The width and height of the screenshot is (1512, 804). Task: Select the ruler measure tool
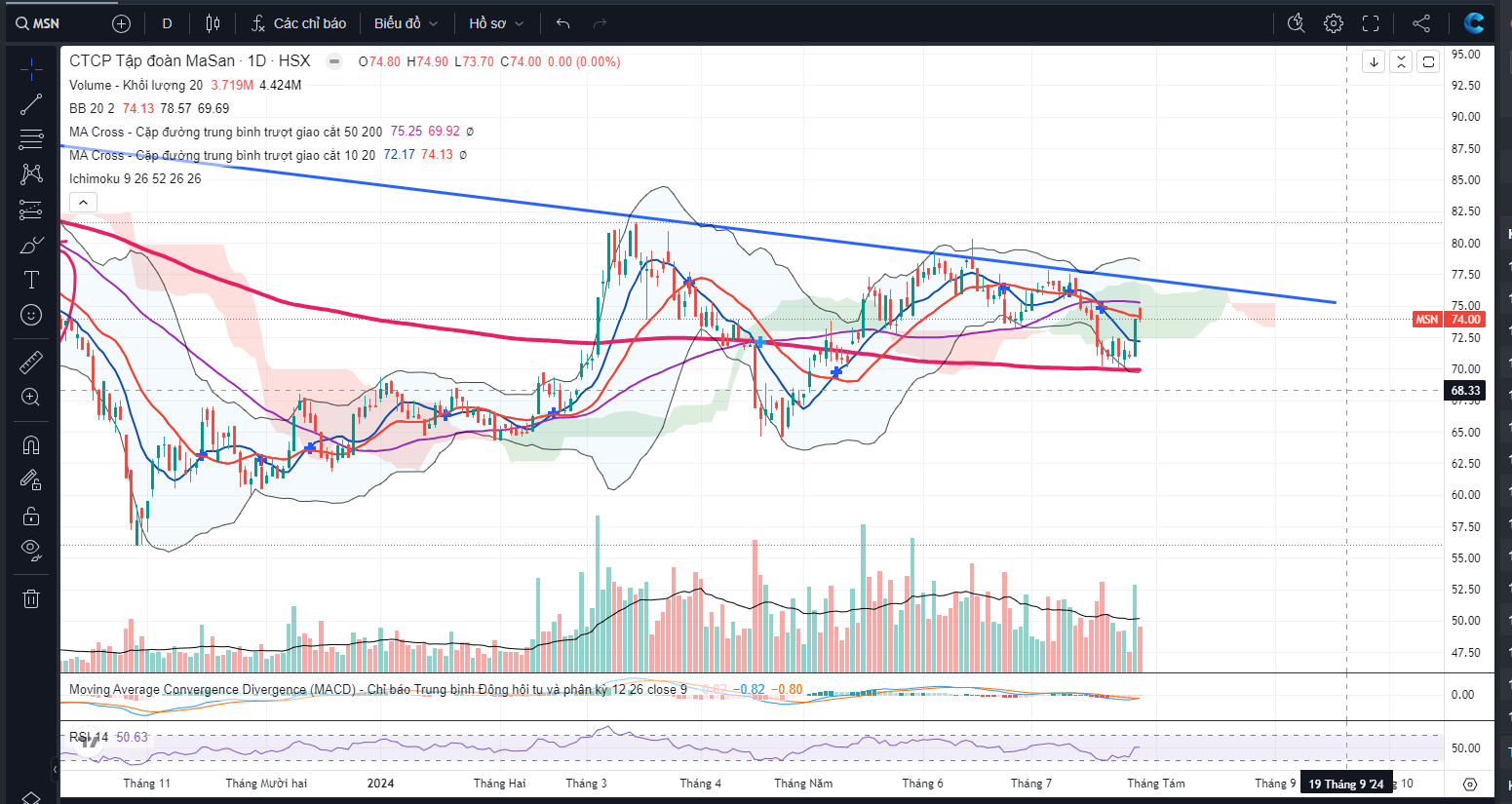click(31, 363)
